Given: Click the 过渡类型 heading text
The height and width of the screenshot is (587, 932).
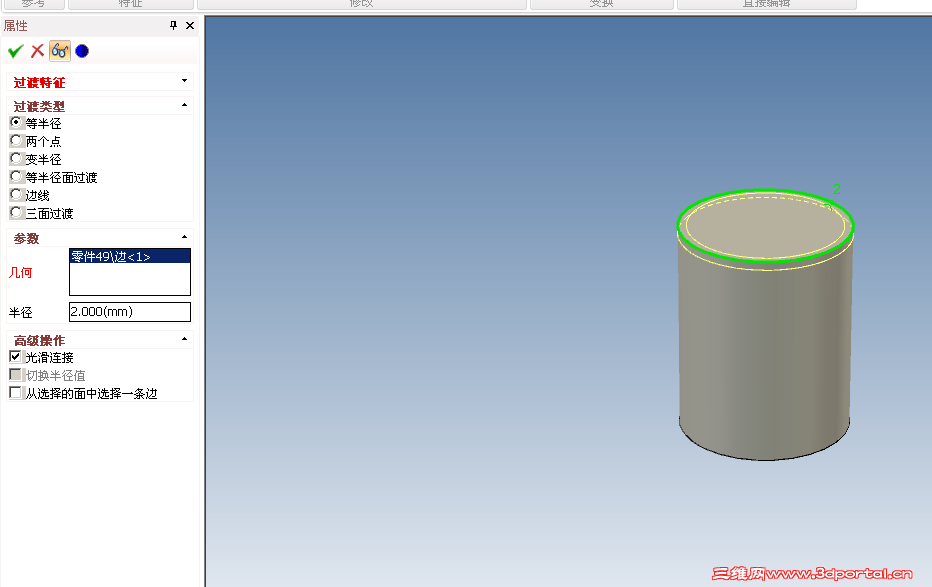Looking at the screenshot, I should click(39, 107).
